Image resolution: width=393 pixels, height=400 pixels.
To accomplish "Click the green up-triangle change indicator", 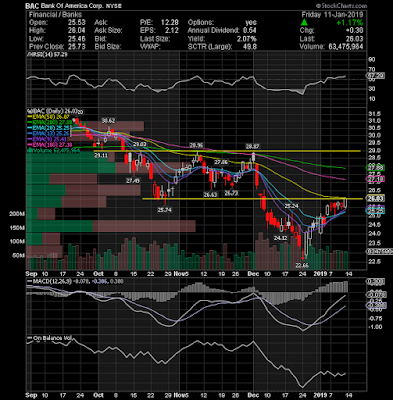I will (x=304, y=22).
